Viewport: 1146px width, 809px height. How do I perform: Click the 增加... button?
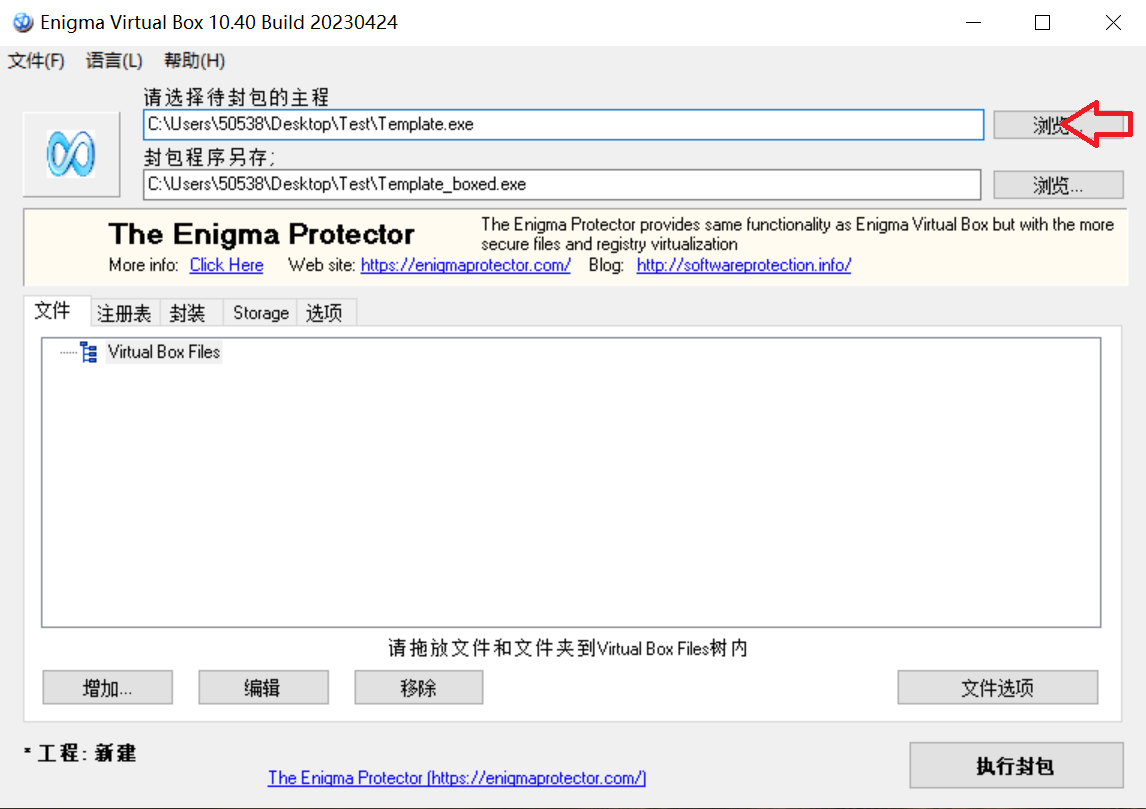107,688
